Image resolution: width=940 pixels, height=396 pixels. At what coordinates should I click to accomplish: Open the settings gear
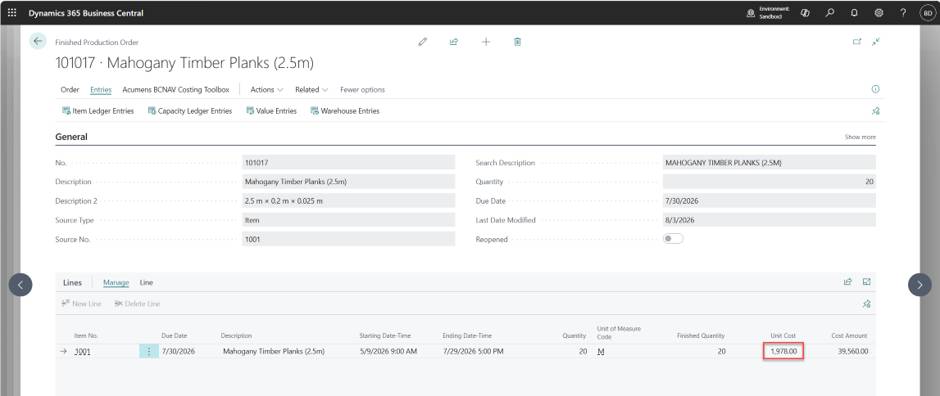pos(879,13)
